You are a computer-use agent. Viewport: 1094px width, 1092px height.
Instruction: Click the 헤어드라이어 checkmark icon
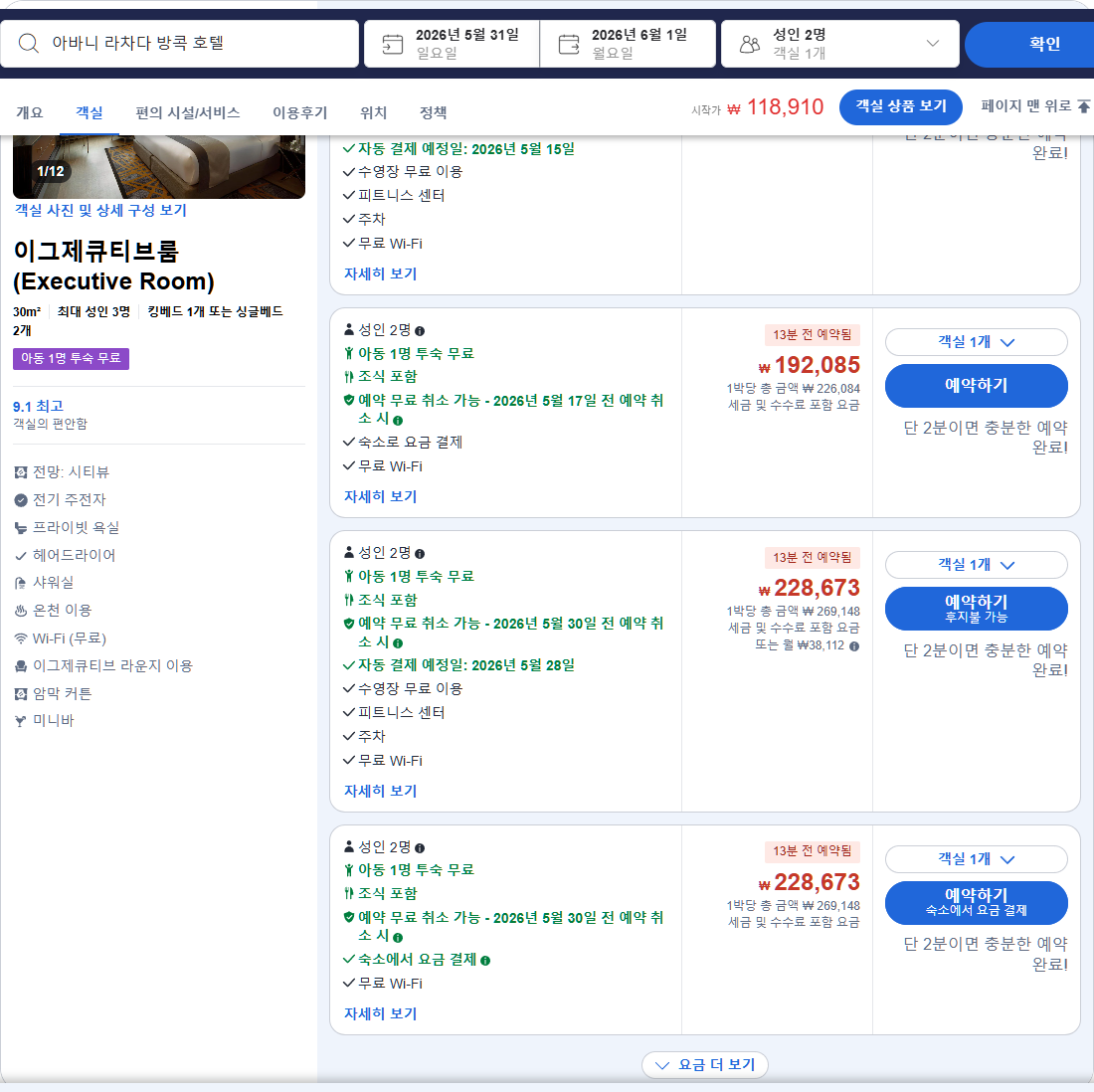[21, 556]
